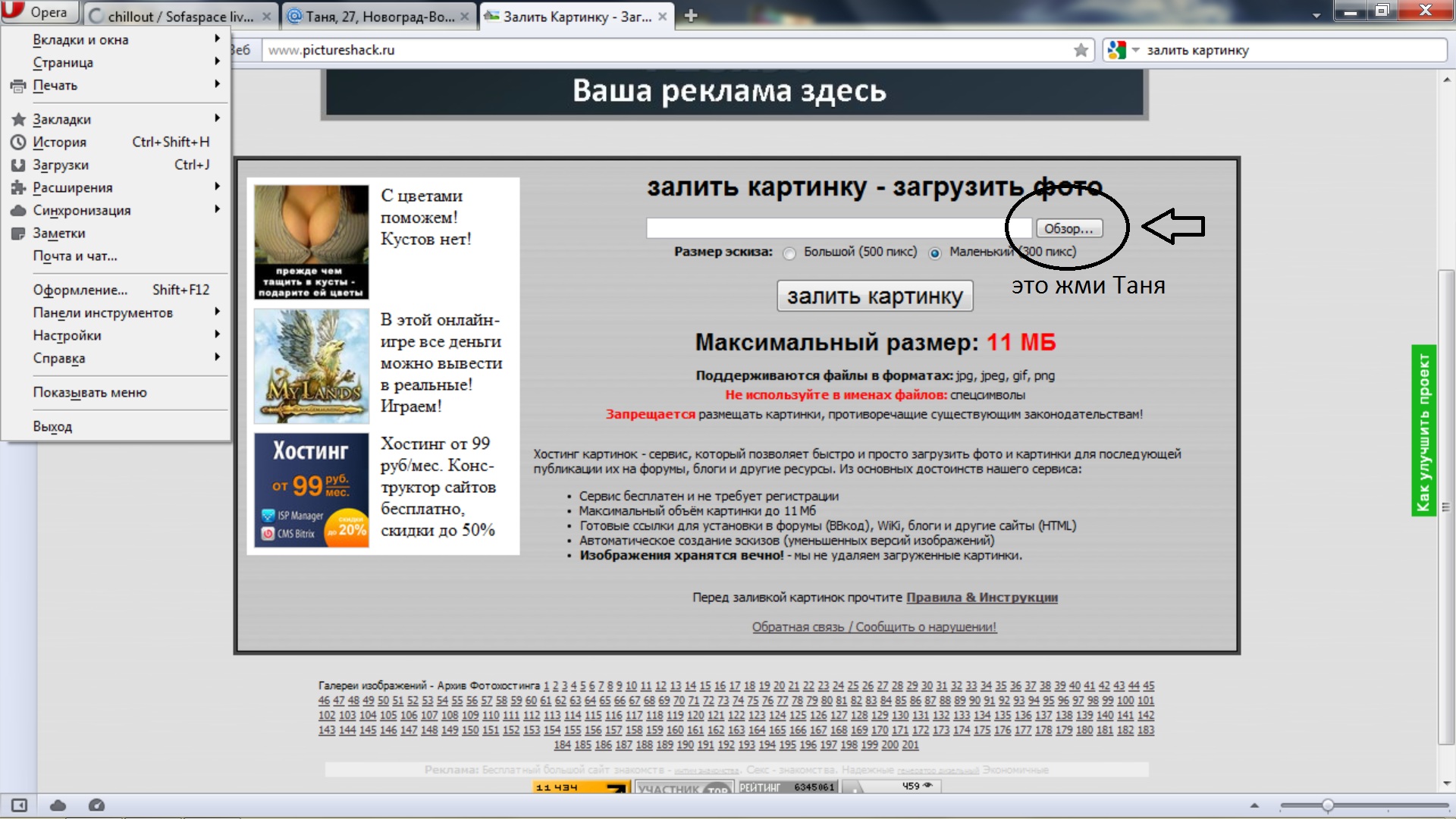
Task: Click the MyLands game ad image
Action: click(311, 366)
